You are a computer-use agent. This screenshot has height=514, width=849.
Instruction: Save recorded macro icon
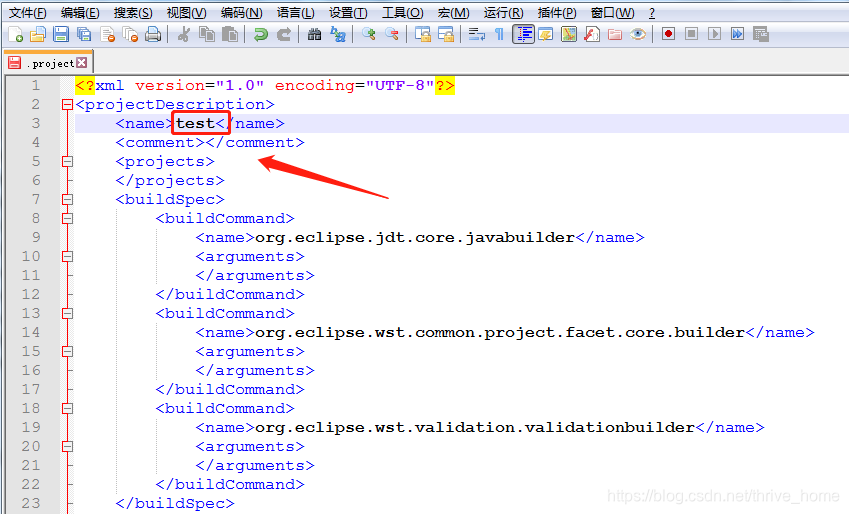coord(761,35)
